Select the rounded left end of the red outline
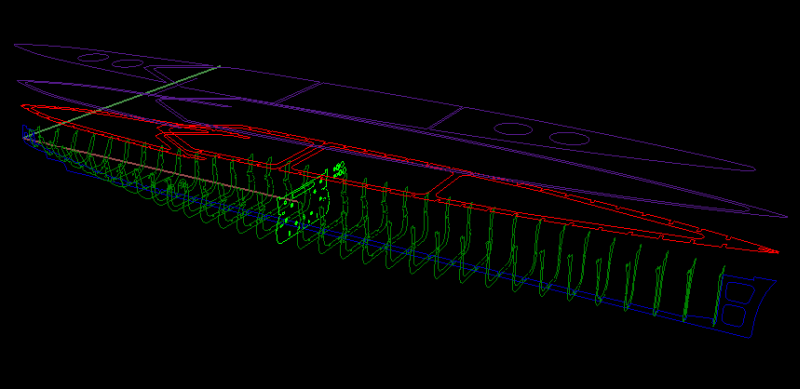 pos(27,108)
